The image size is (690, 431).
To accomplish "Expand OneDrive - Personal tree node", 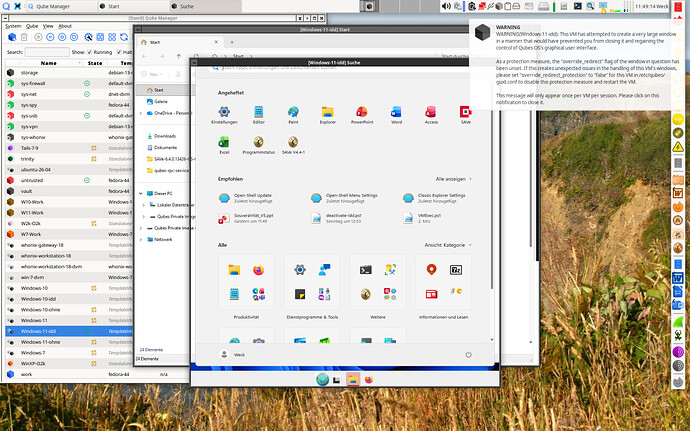I will tap(141, 113).
